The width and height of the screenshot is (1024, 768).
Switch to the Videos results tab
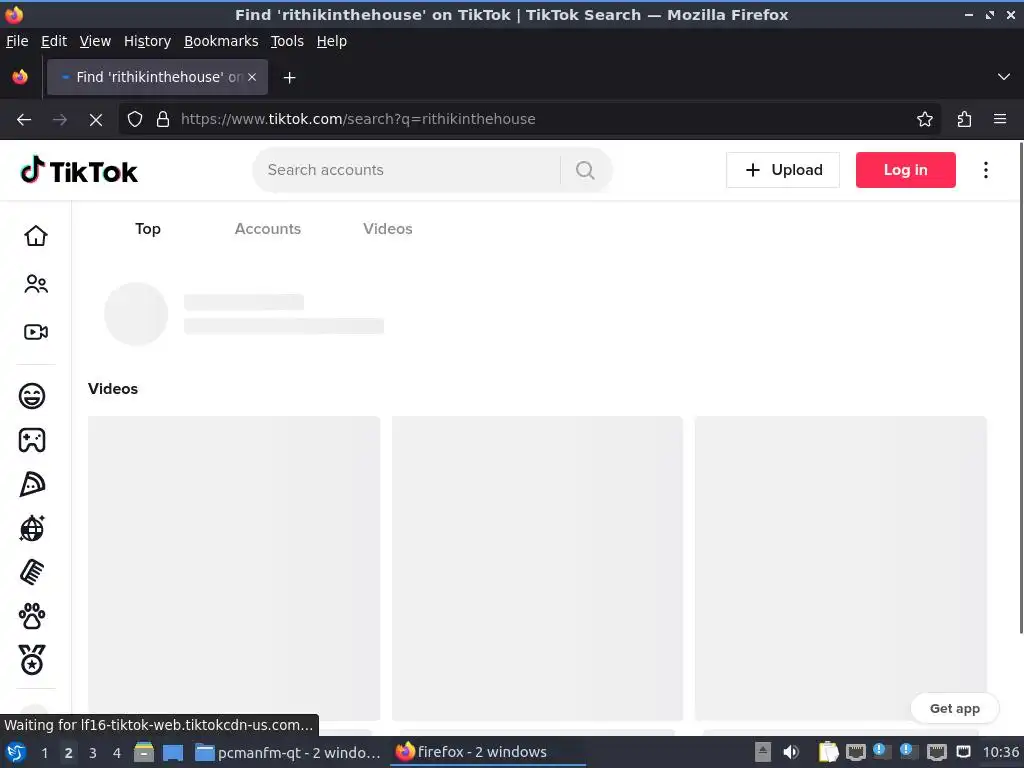388,229
